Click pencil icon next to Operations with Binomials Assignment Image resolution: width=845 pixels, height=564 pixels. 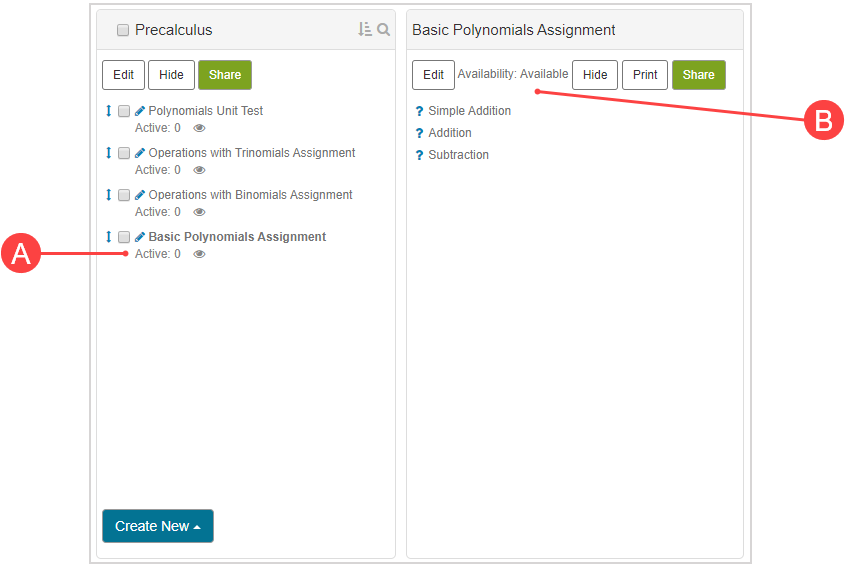pos(140,195)
